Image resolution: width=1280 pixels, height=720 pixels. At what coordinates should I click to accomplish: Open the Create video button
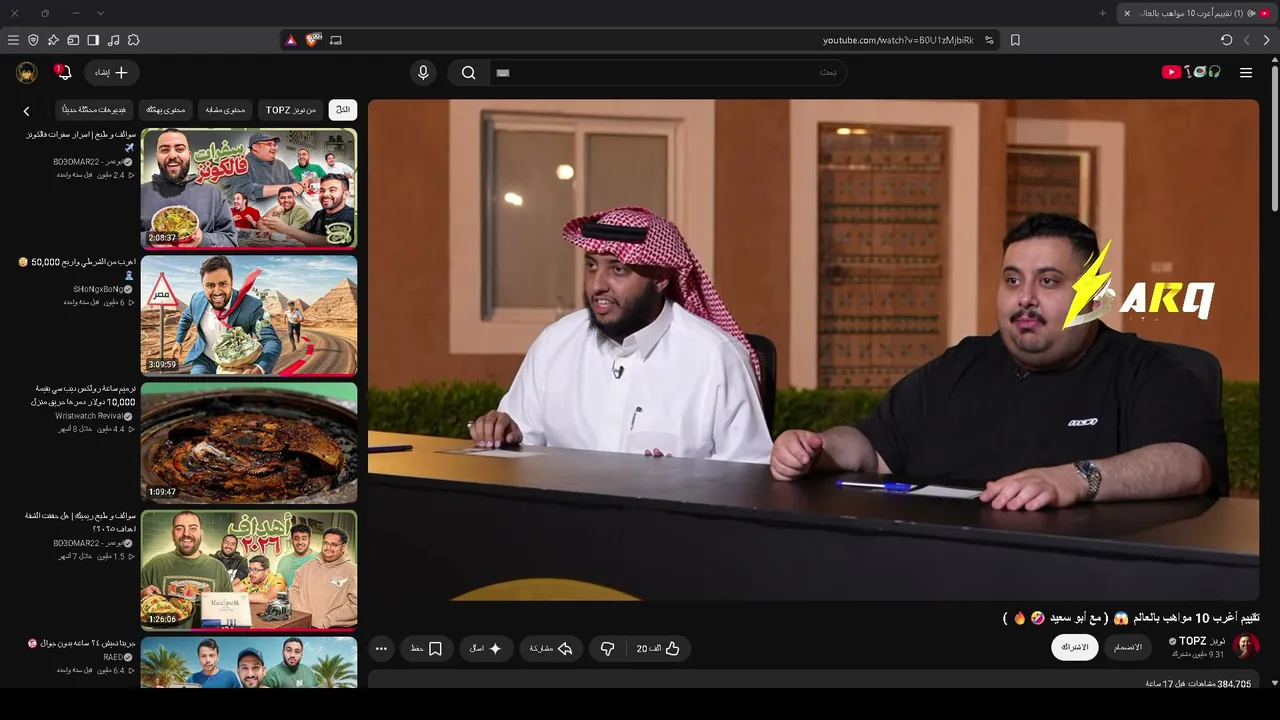tap(112, 72)
